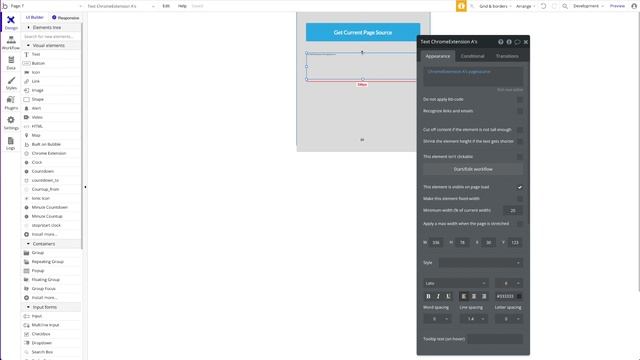Switch to the Responsive tab
The width and height of the screenshot is (640, 360).
point(66,18)
